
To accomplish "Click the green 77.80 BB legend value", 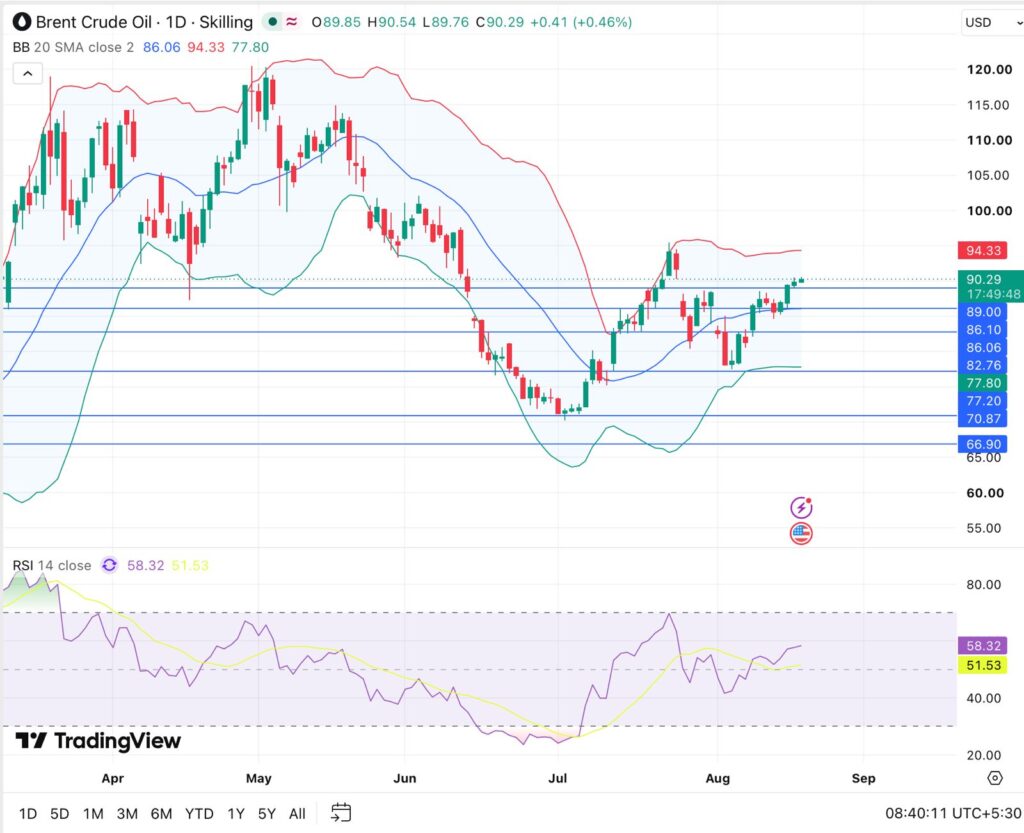I will tap(250, 48).
